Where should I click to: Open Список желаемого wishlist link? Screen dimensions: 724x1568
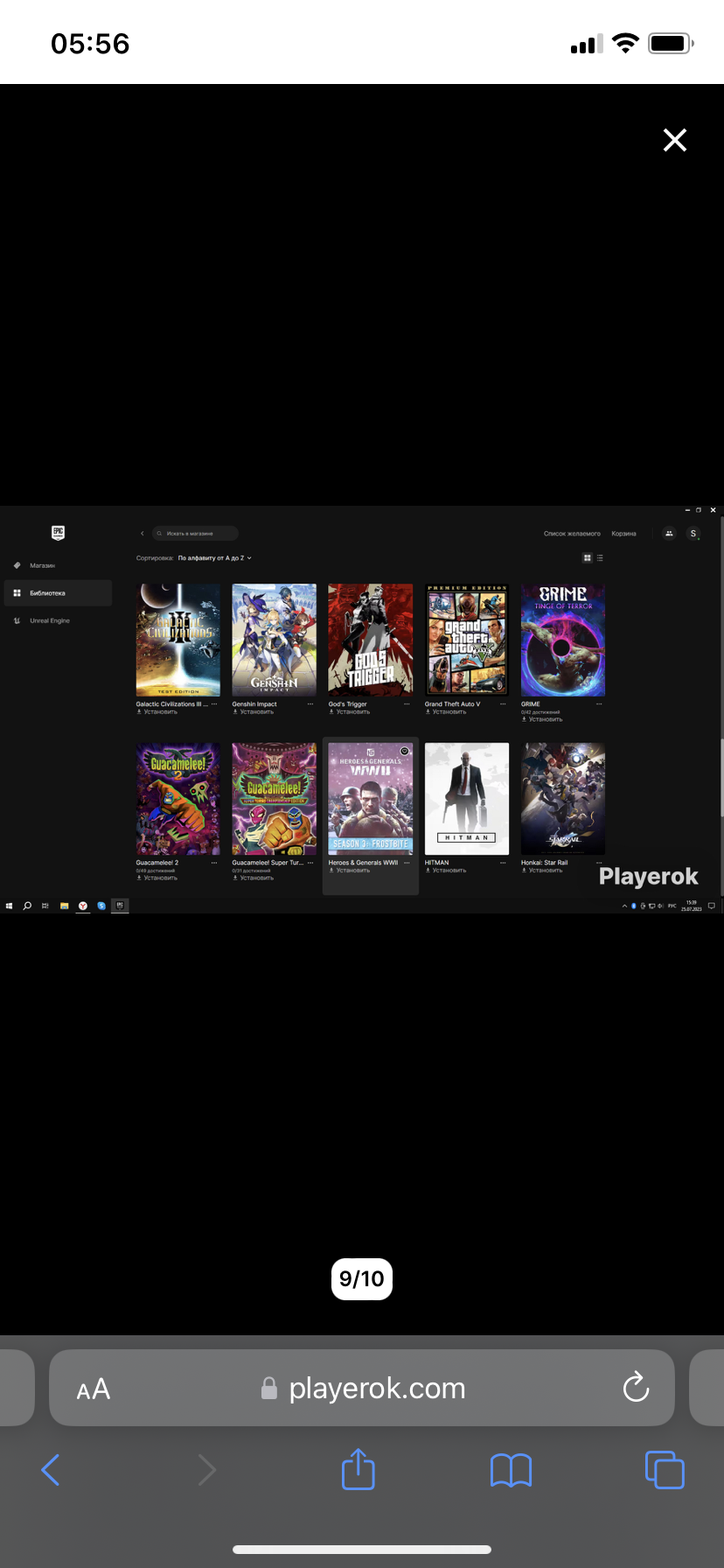point(572,533)
